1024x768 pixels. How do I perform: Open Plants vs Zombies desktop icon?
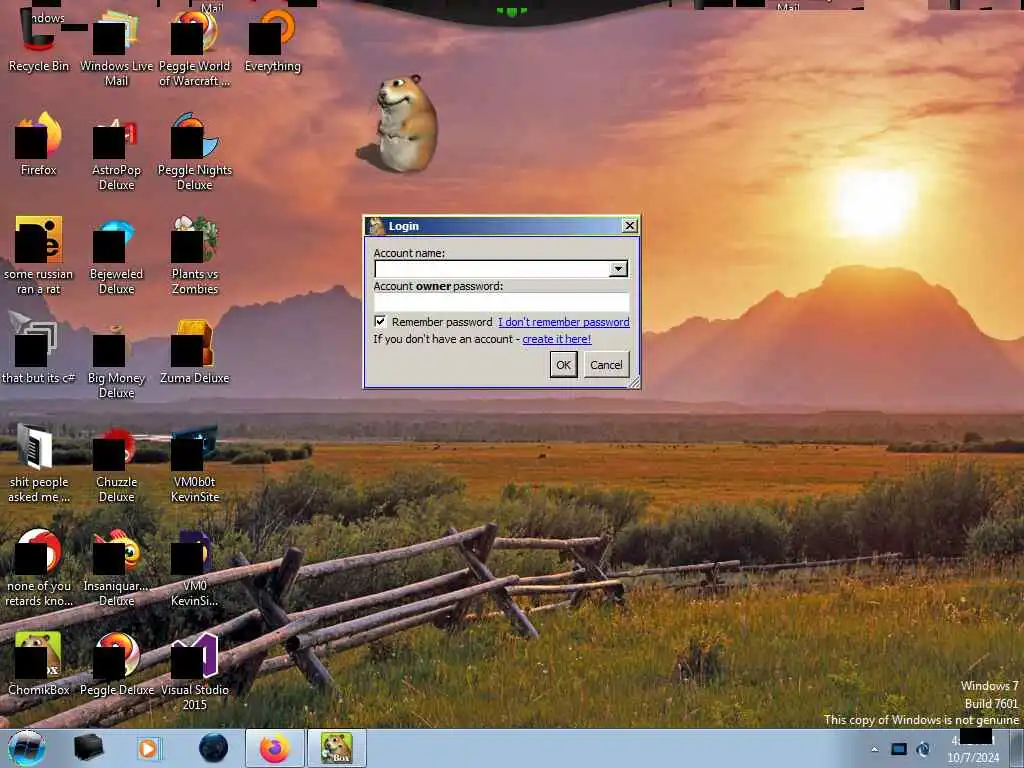click(195, 255)
